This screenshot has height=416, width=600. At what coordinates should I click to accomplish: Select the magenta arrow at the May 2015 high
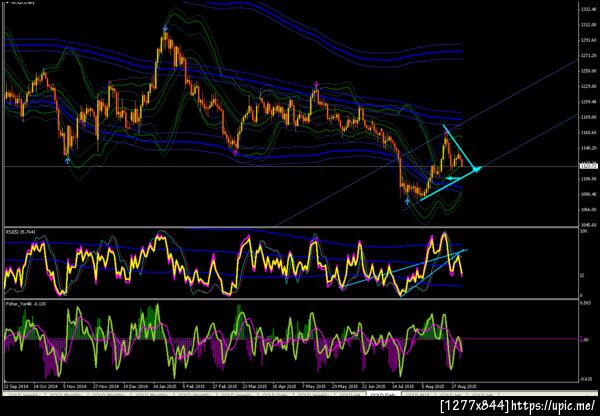tap(316, 84)
